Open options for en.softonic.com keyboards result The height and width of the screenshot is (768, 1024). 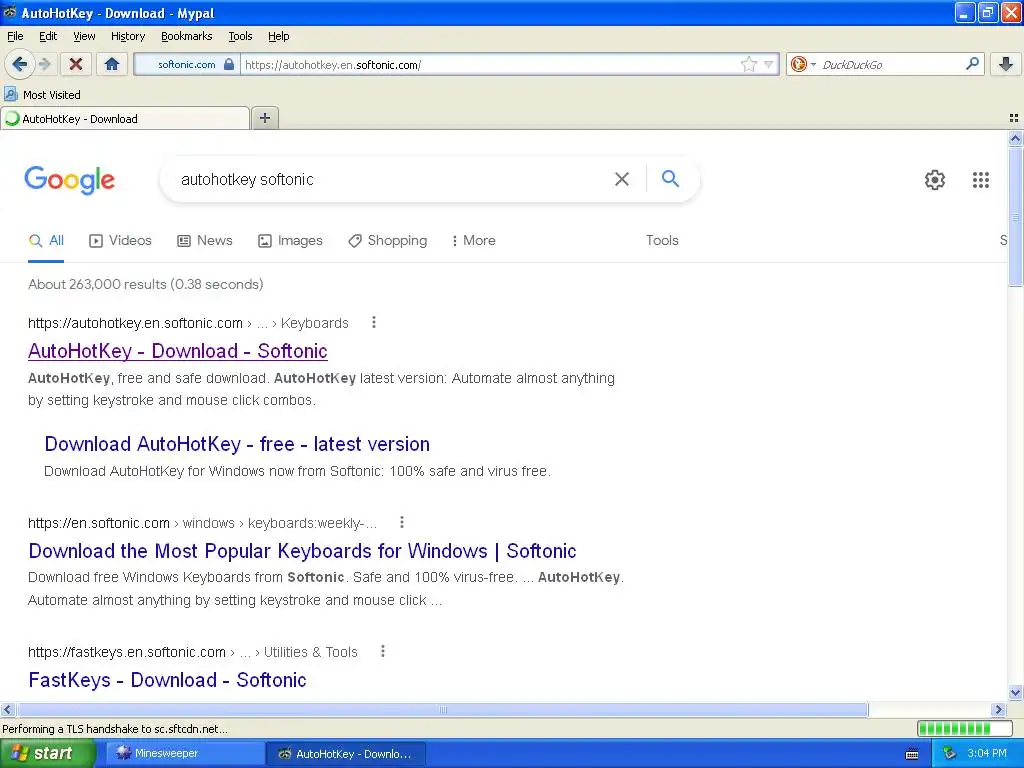pyautogui.click(x=402, y=522)
